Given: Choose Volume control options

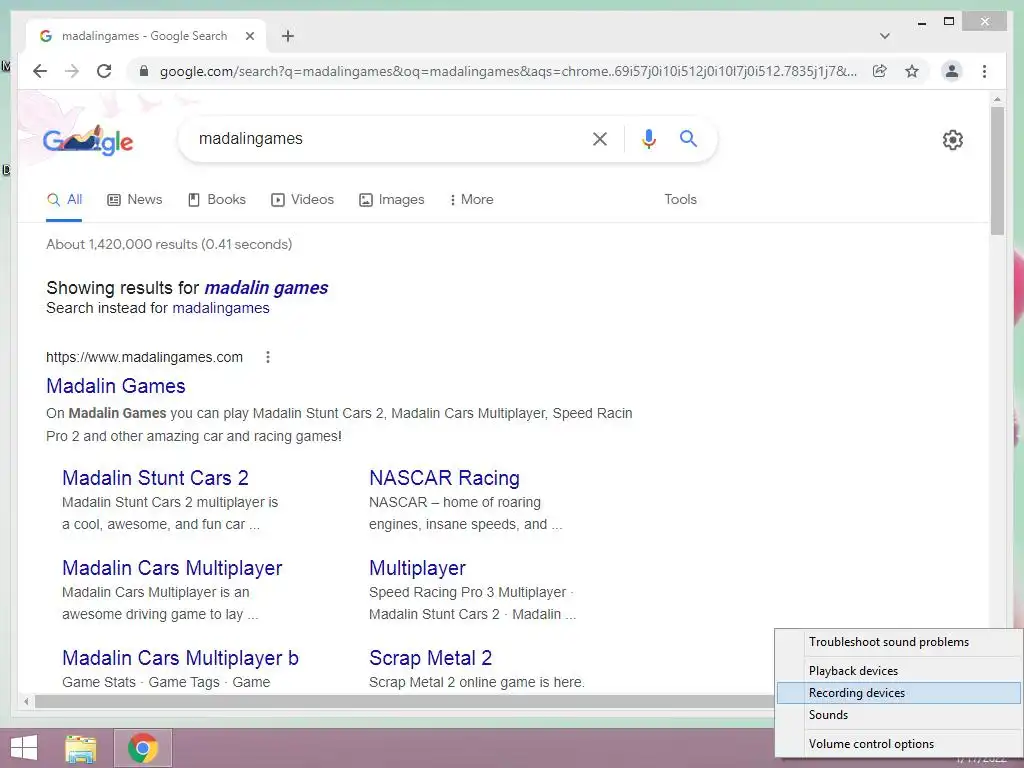Looking at the screenshot, I should 898,744.
